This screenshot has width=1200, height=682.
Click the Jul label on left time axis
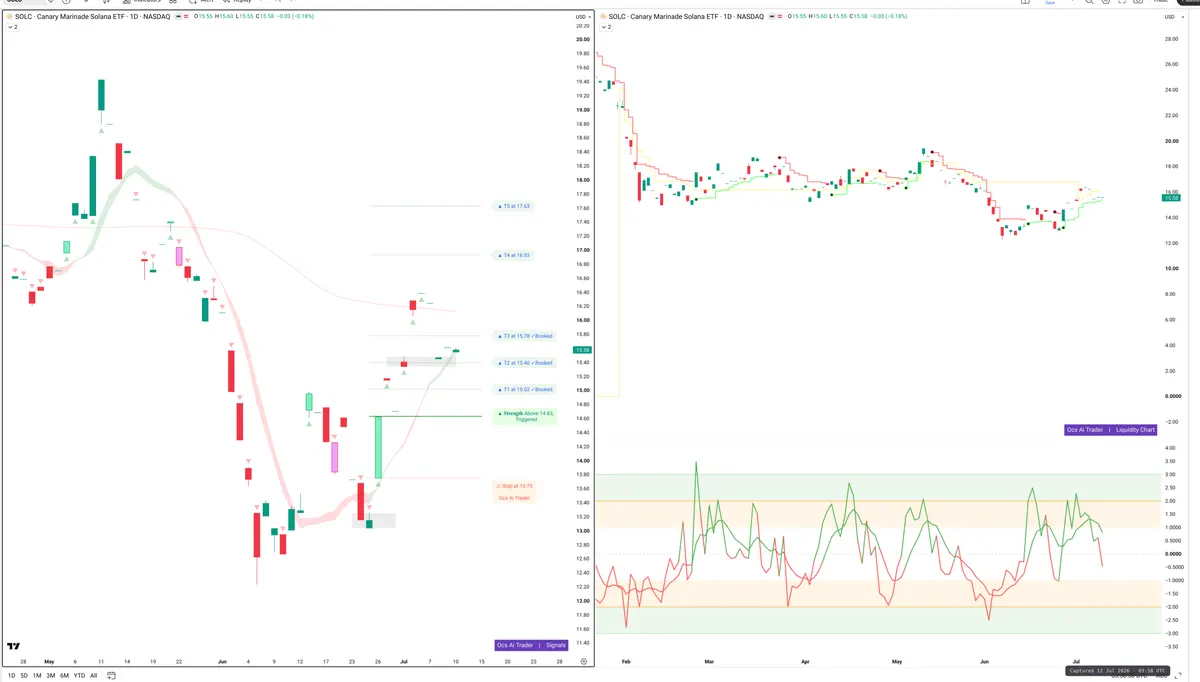pyautogui.click(x=404, y=662)
